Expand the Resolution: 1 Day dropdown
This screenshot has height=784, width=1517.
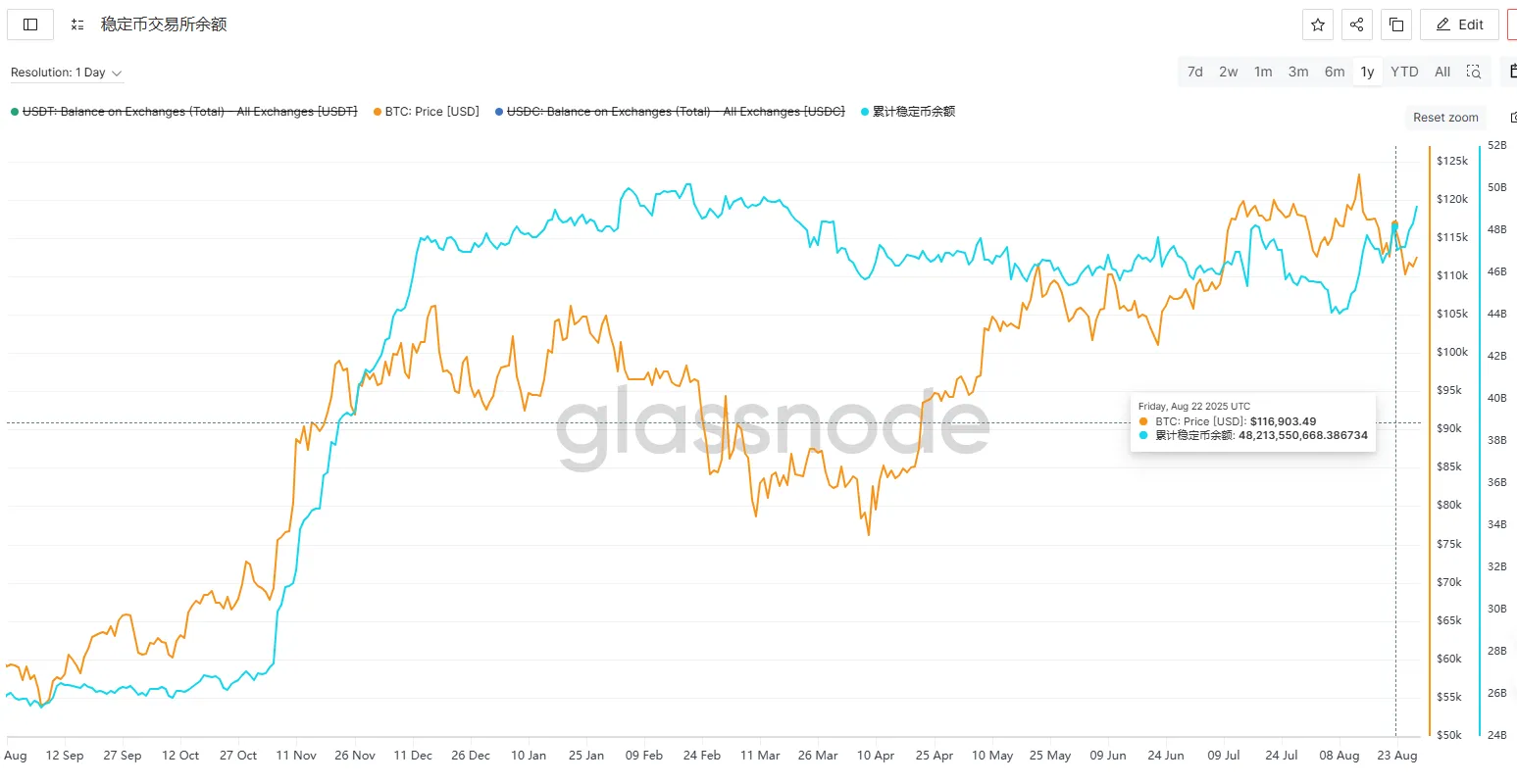click(x=66, y=73)
